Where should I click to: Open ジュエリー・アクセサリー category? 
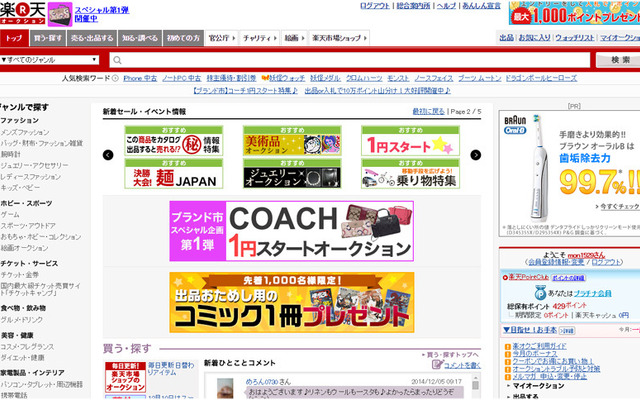(x=34, y=165)
